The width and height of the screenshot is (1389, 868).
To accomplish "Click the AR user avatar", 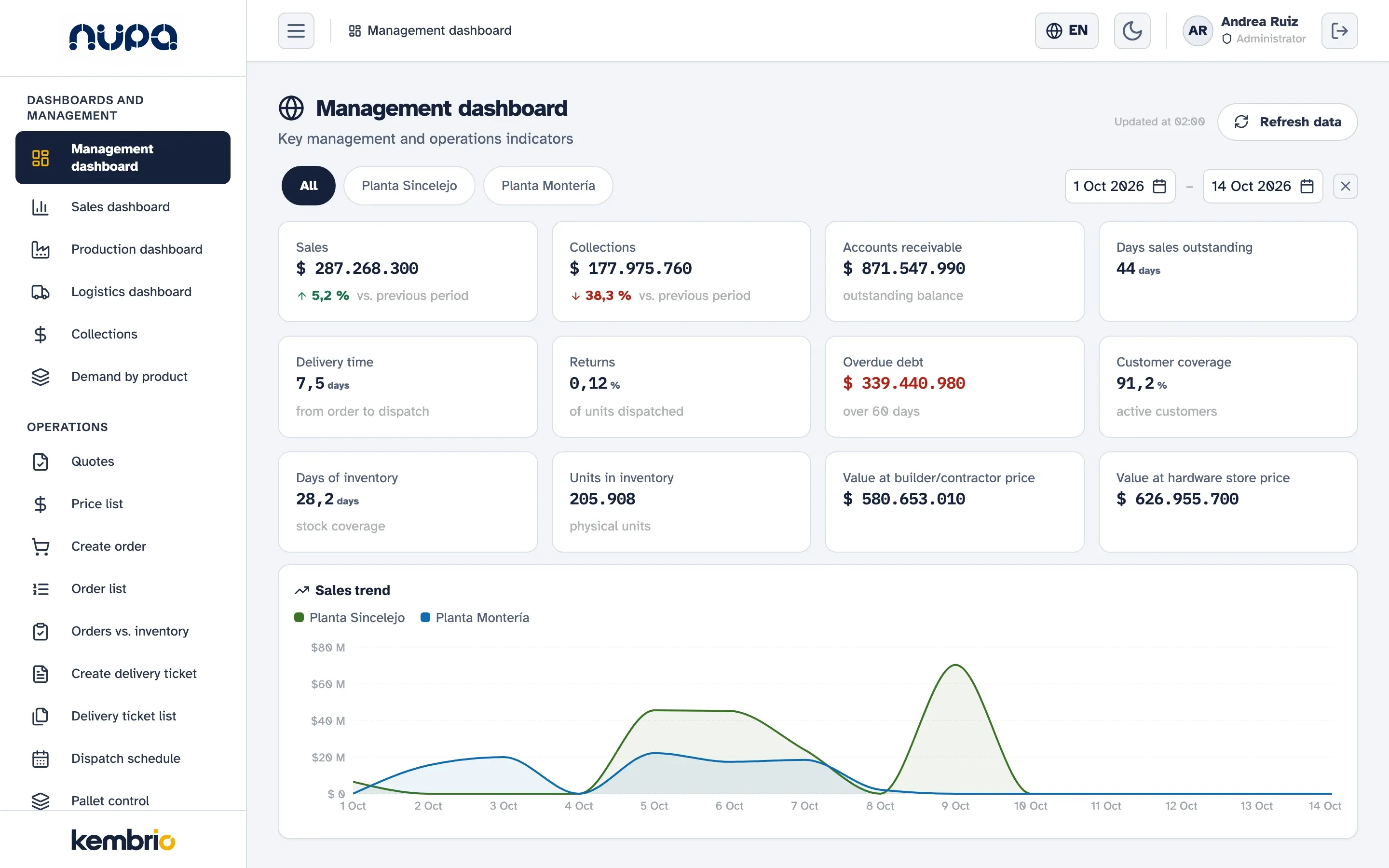I will tap(1198, 30).
